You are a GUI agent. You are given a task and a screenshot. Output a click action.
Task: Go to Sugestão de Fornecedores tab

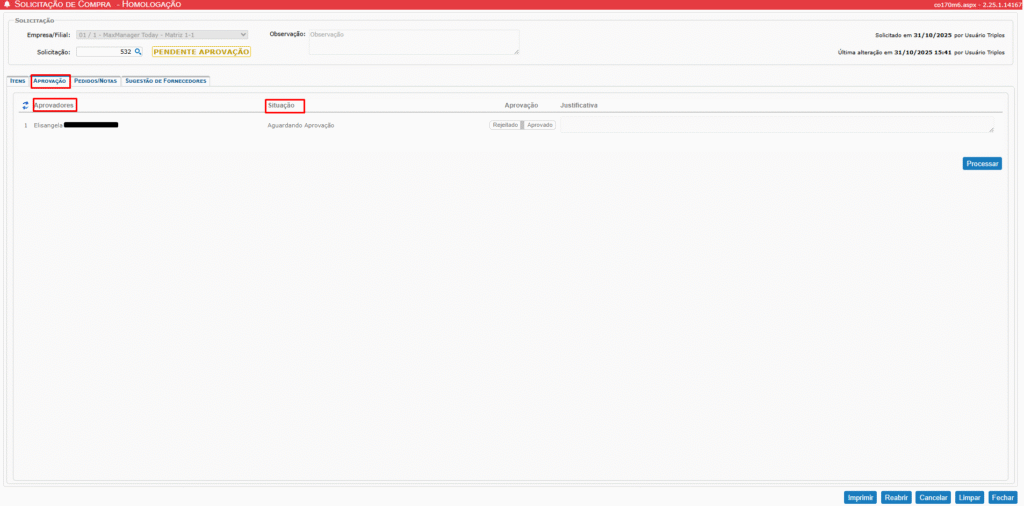pos(165,81)
